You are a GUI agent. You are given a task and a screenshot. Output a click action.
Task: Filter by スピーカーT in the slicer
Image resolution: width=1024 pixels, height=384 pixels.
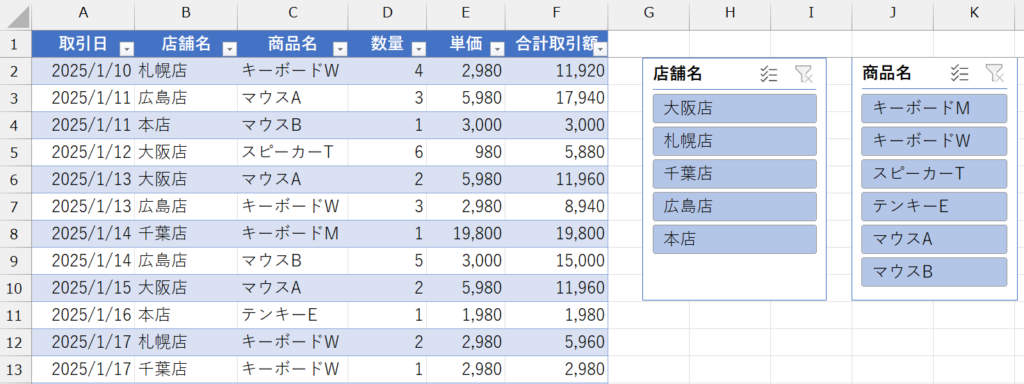click(x=934, y=174)
